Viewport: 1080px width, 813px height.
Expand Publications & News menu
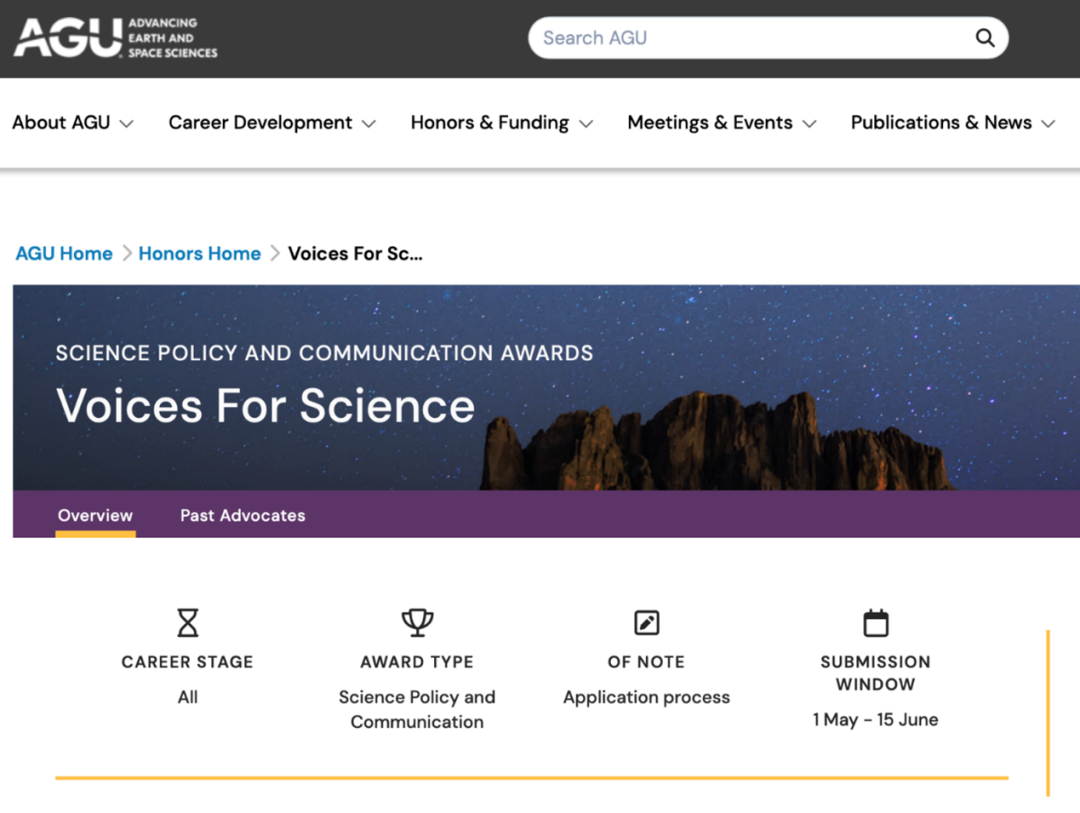(x=952, y=123)
